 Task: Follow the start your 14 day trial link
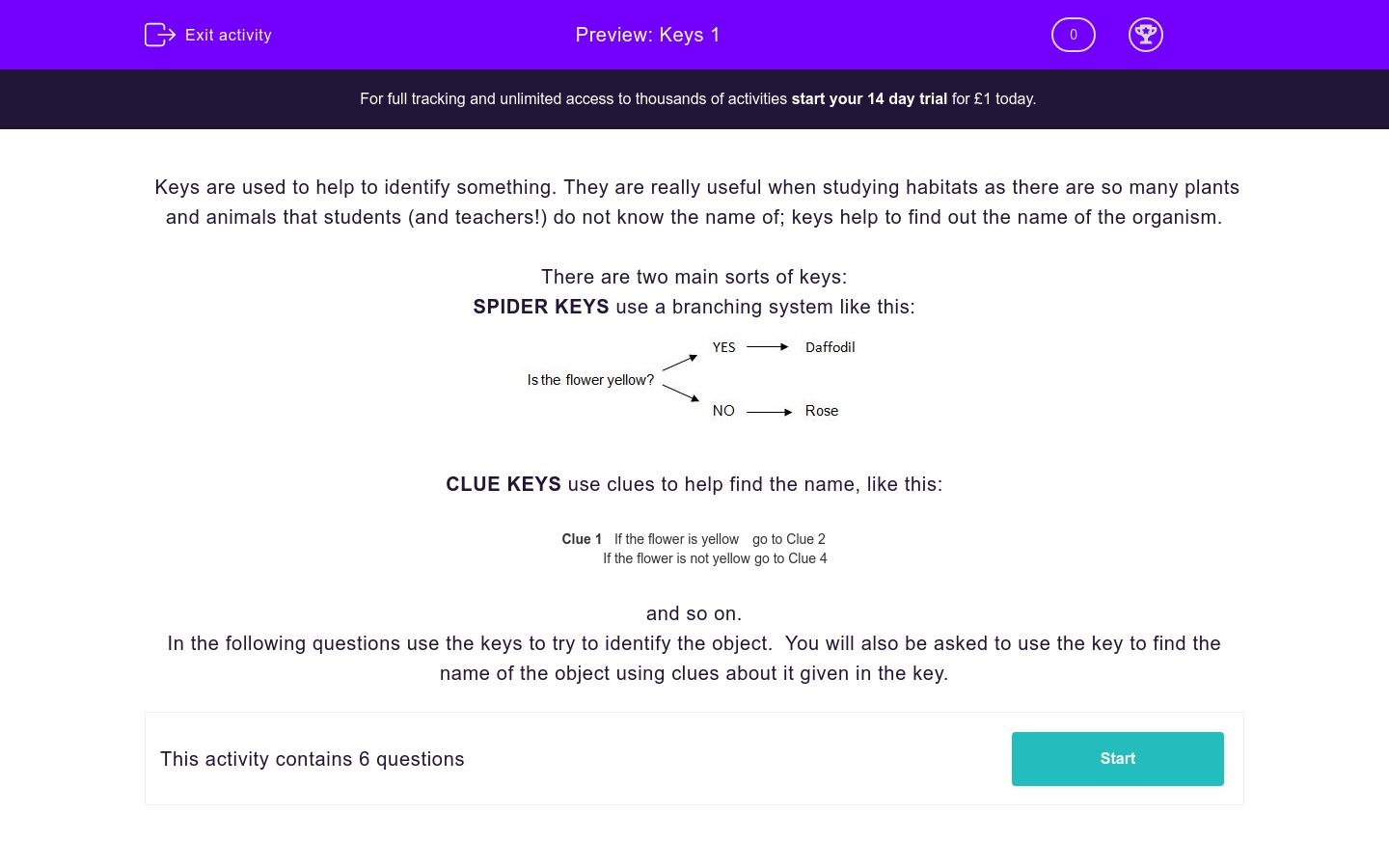869,98
